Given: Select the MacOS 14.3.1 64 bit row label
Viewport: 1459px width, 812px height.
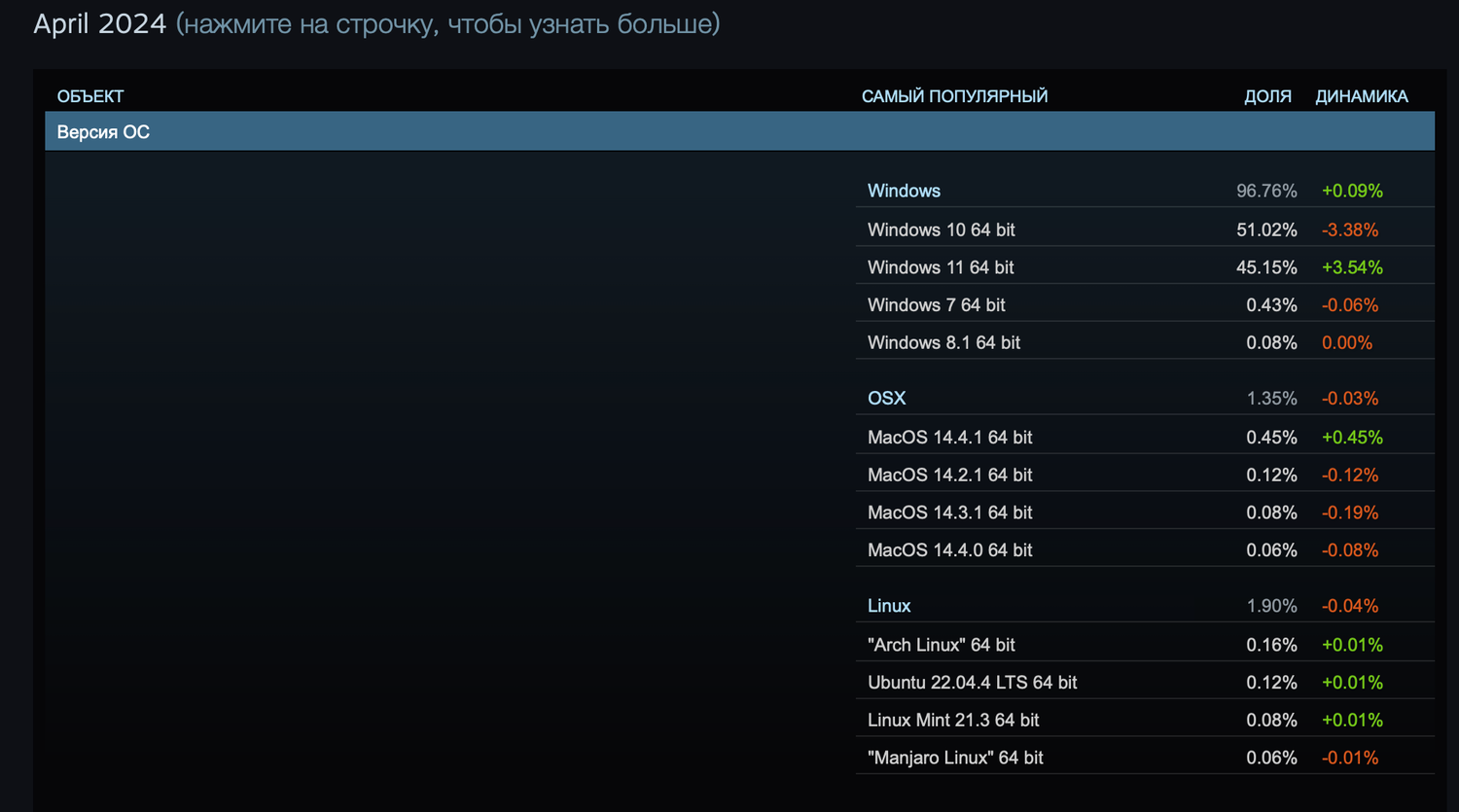Looking at the screenshot, I should [x=949, y=512].
